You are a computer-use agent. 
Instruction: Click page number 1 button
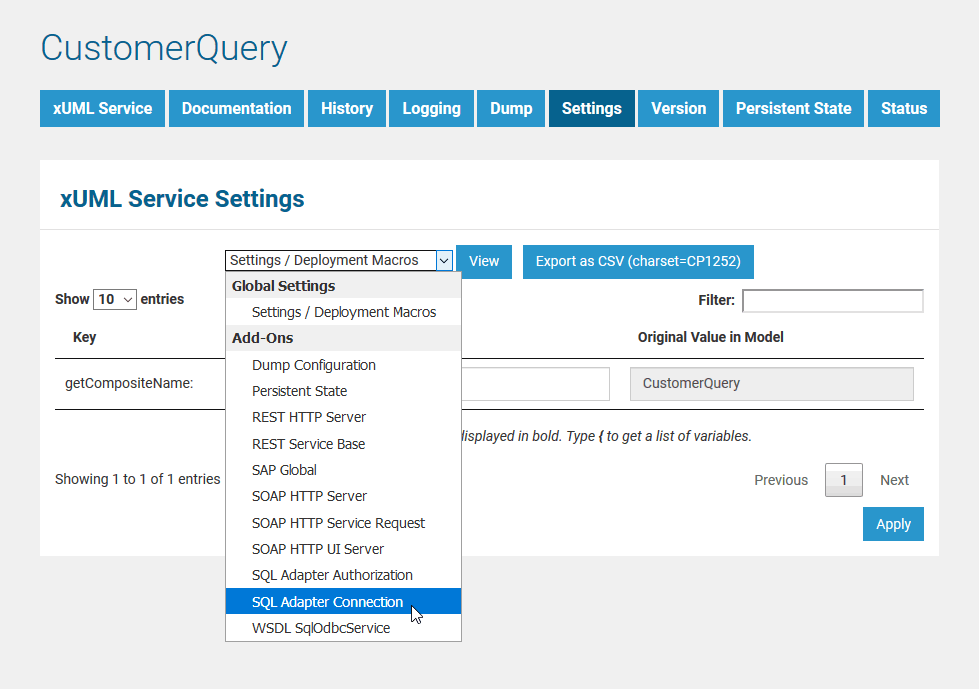pyautogui.click(x=843, y=480)
